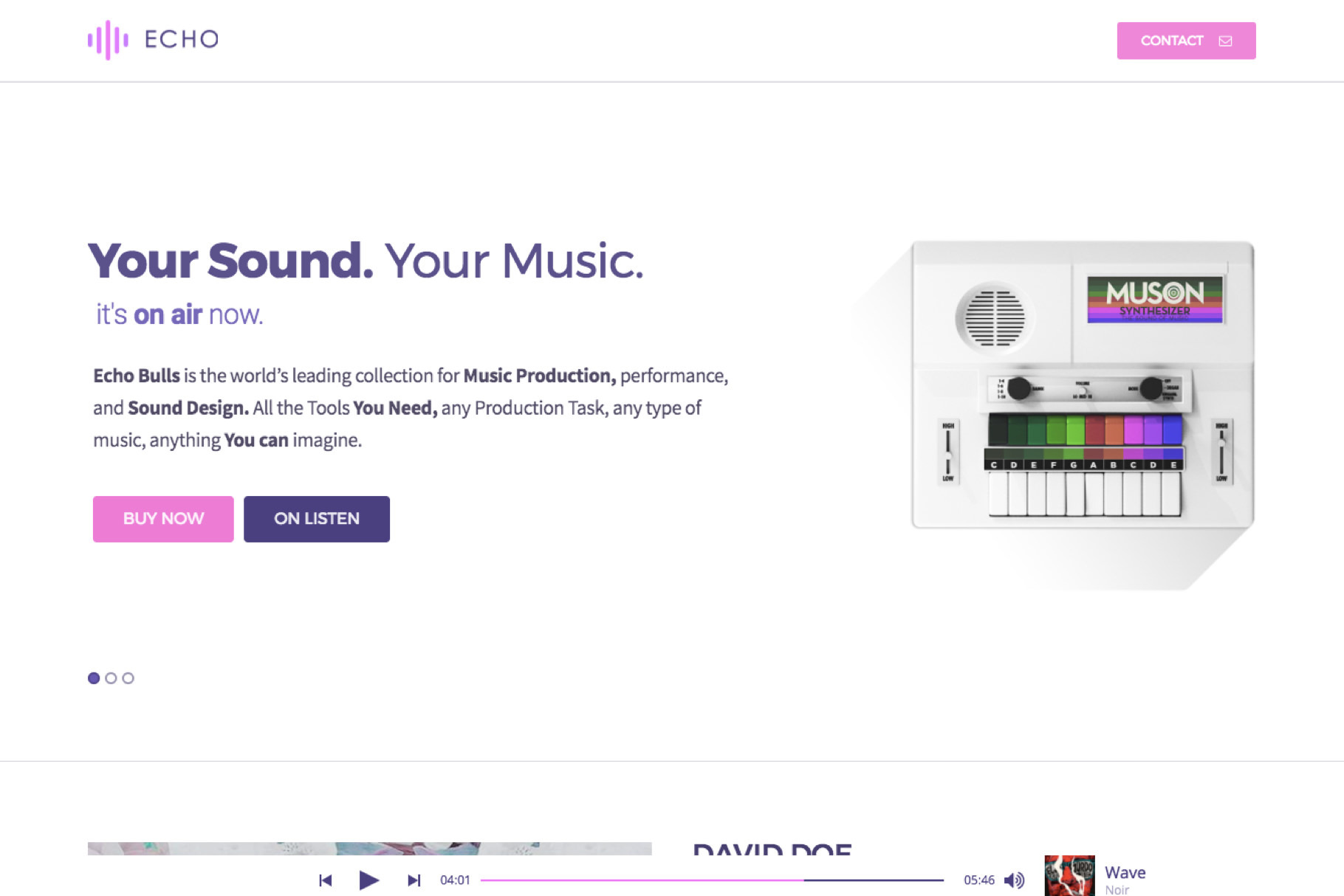This screenshot has height=896, width=1344.
Task: Switch to the second carousel slide dot
Action: (111, 678)
